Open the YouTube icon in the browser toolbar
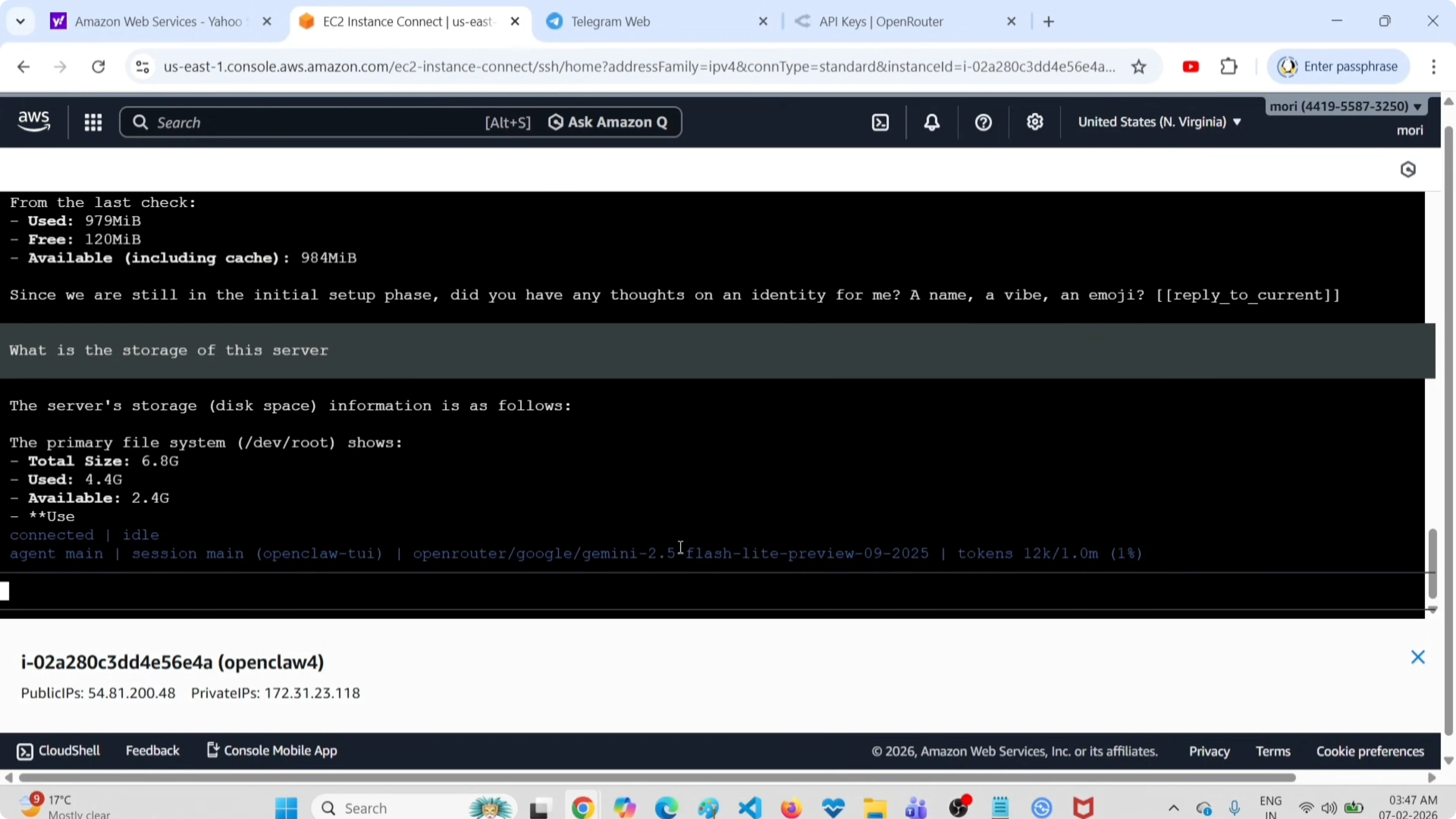The height and width of the screenshot is (819, 1456). pyautogui.click(x=1191, y=66)
